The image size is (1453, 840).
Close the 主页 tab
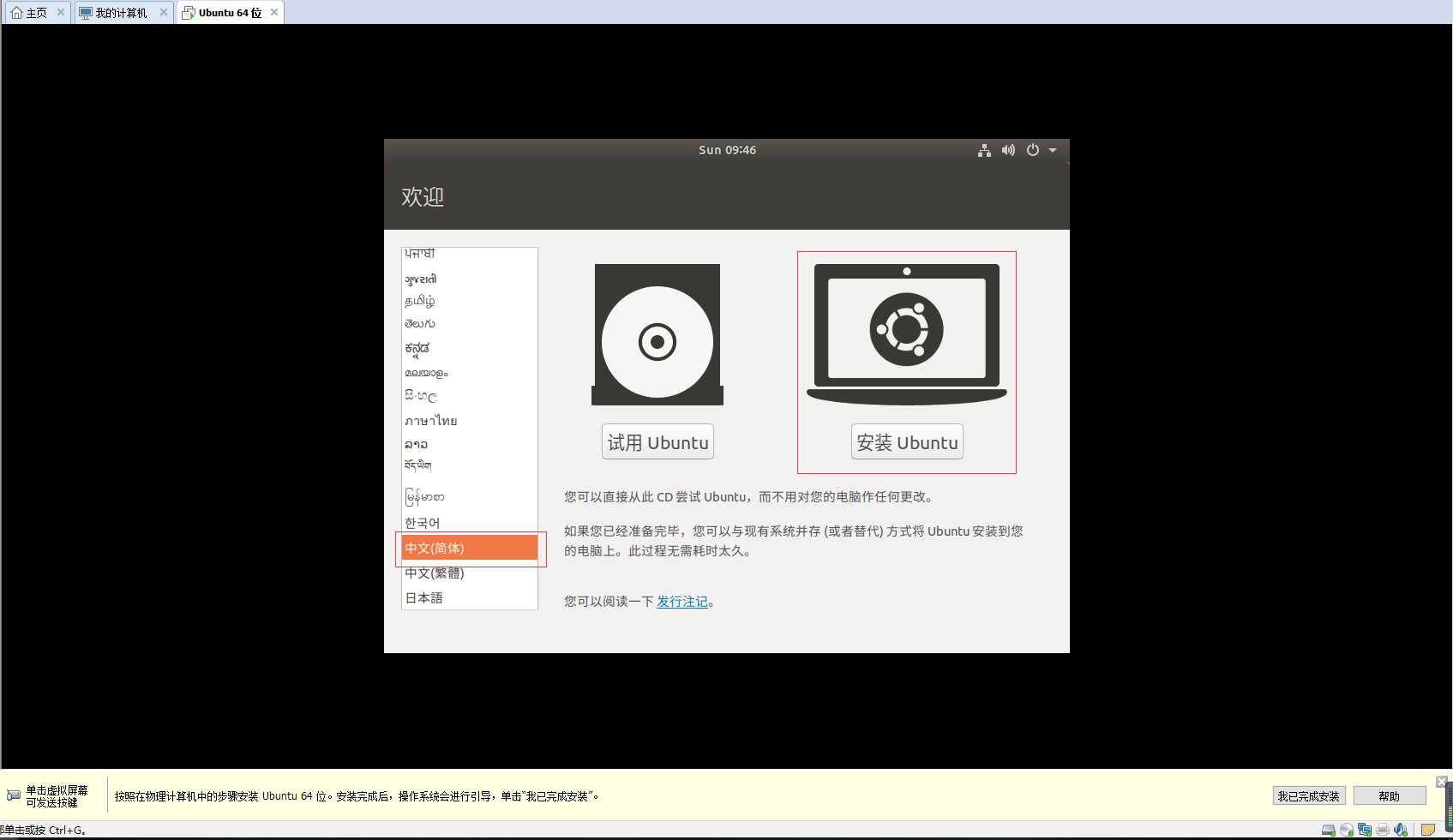point(61,12)
